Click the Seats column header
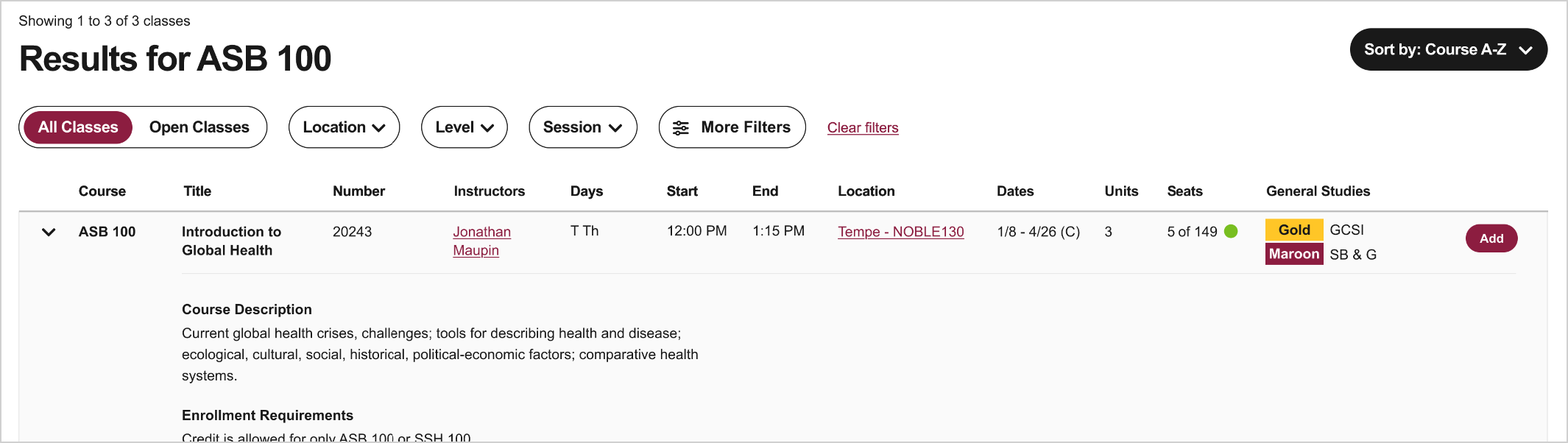1568x443 pixels. [1184, 191]
